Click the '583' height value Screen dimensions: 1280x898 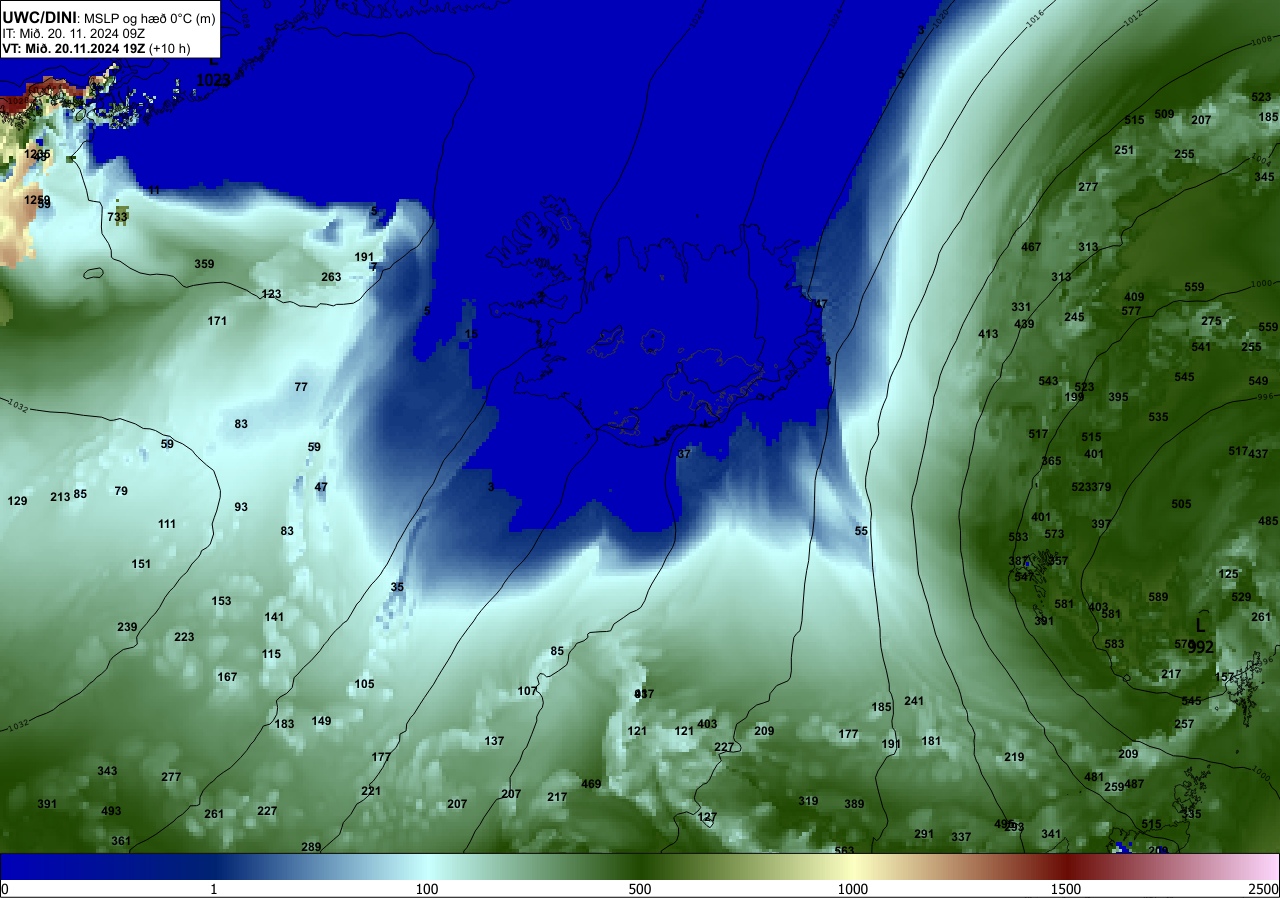coord(1114,644)
